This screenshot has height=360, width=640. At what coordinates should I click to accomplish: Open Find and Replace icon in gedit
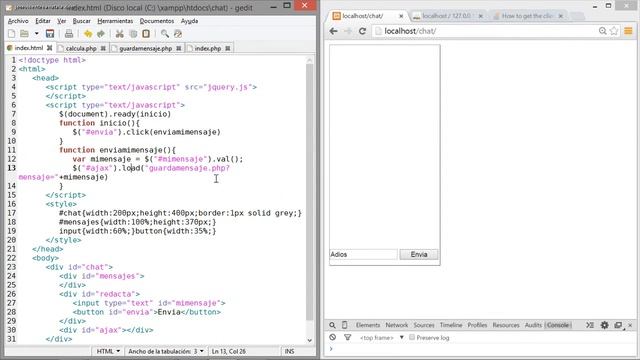pyautogui.click(x=178, y=34)
